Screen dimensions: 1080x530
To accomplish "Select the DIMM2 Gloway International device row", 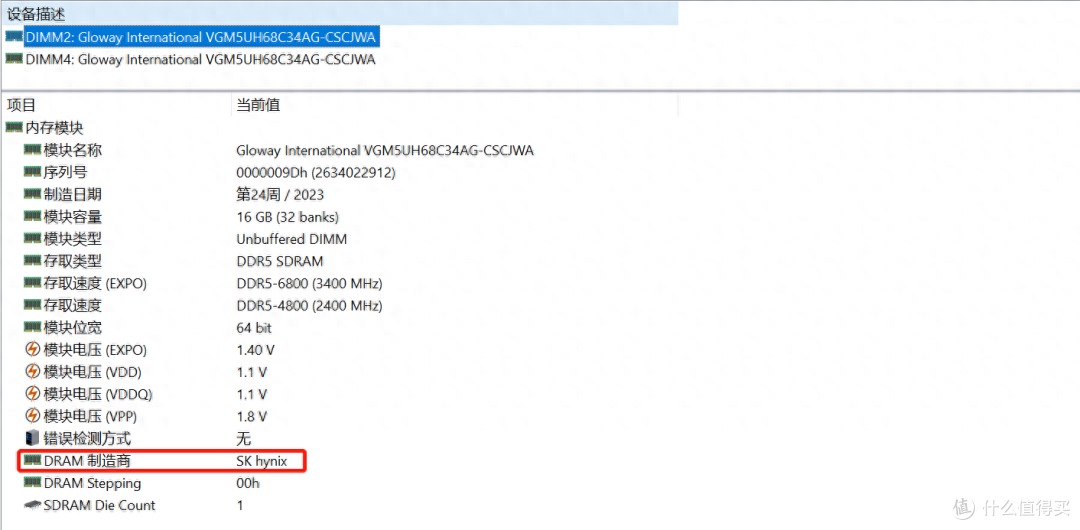I will (200, 37).
